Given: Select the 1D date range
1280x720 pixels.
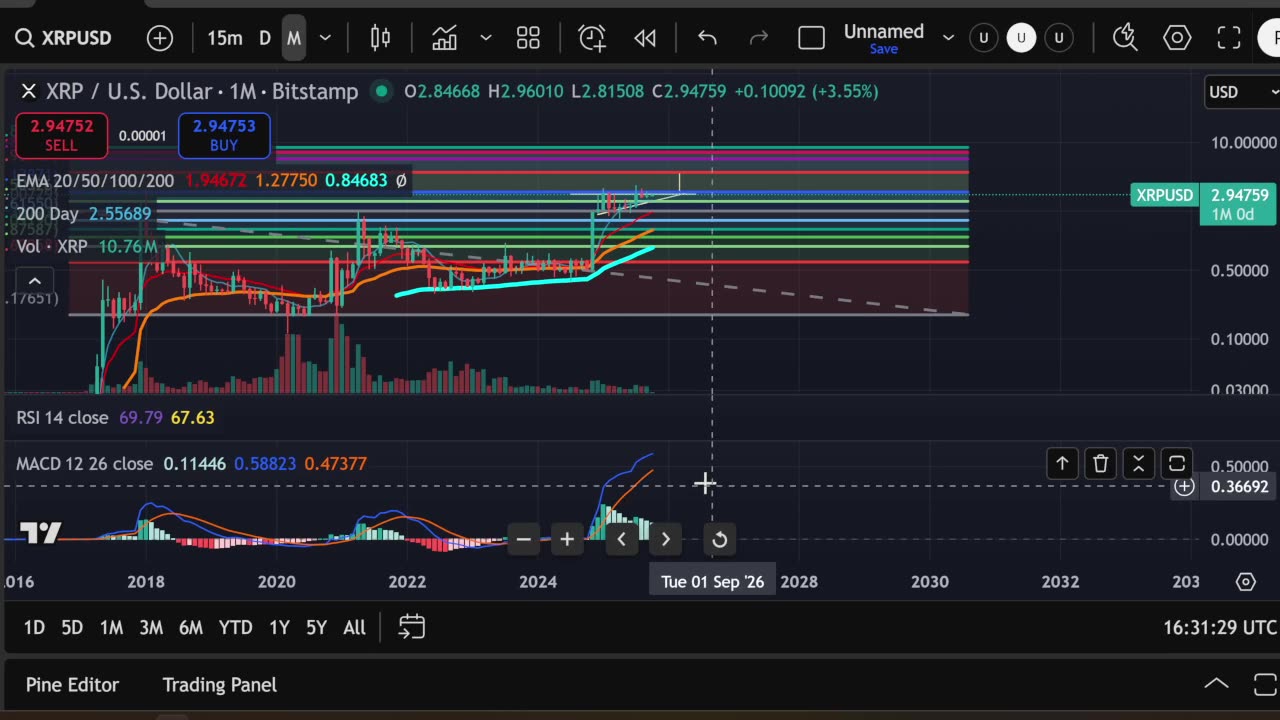Looking at the screenshot, I should [x=34, y=627].
